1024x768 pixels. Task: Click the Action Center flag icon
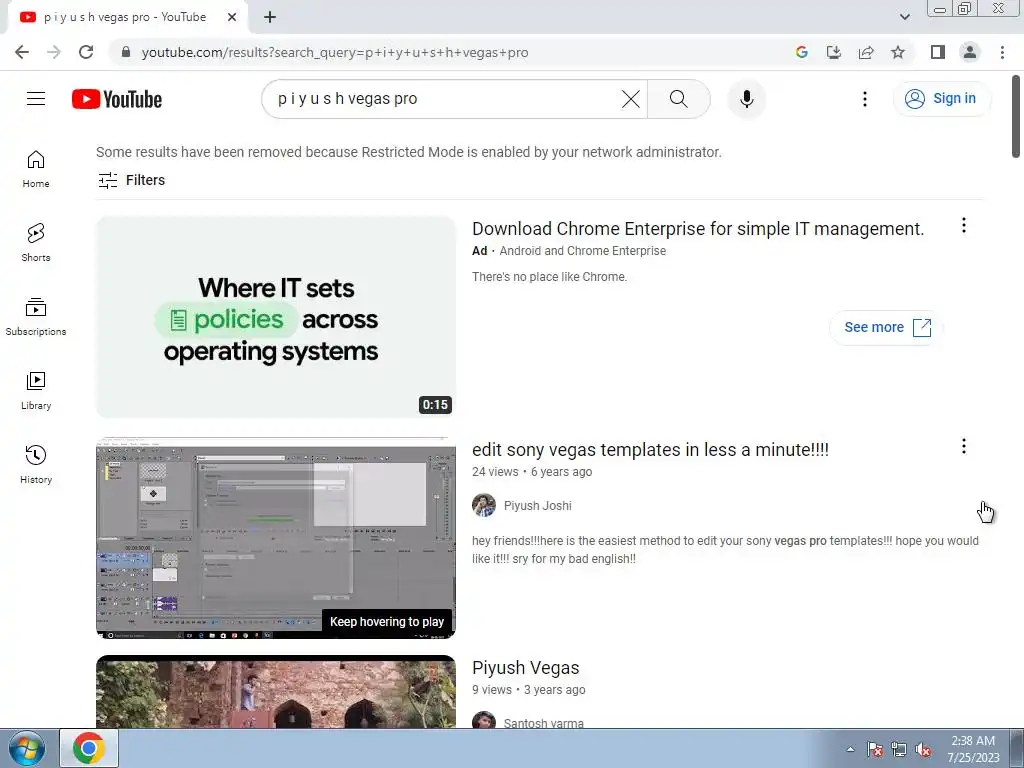click(x=875, y=750)
